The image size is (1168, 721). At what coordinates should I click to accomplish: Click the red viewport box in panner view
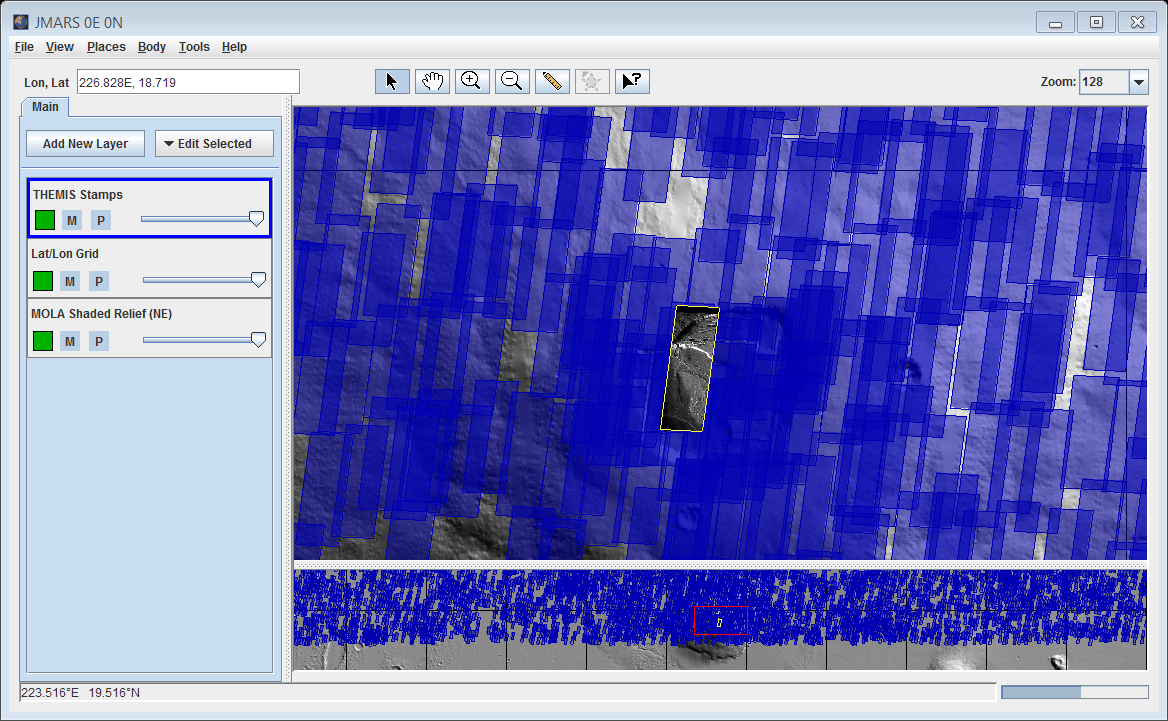click(x=721, y=620)
